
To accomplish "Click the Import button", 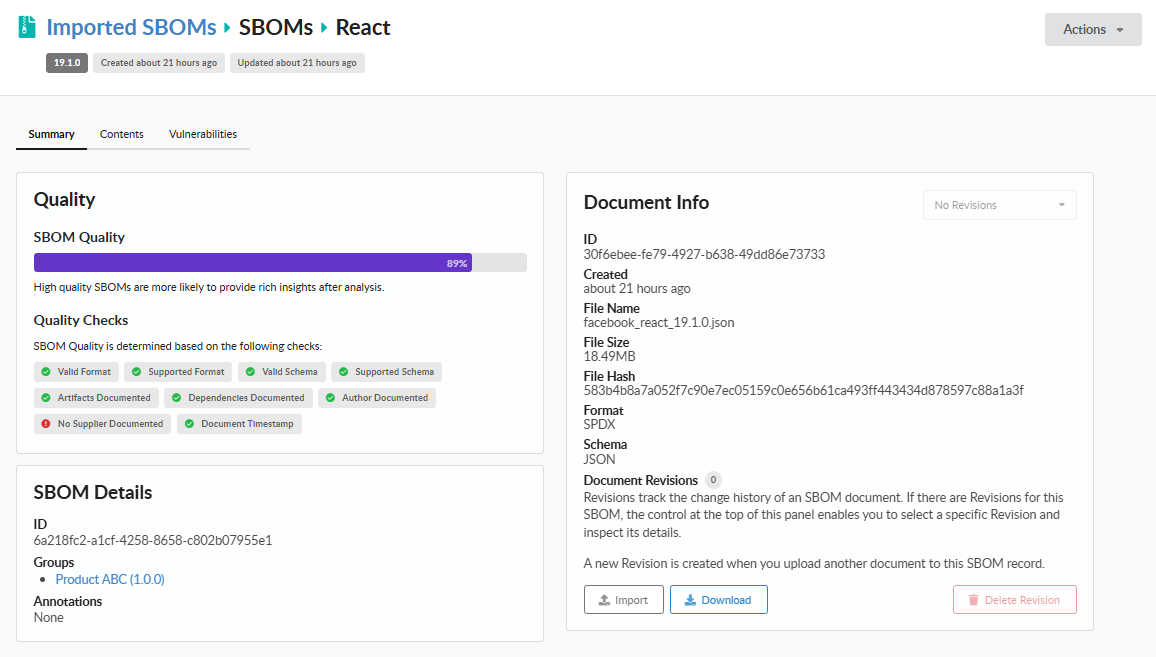I will click(x=623, y=599).
